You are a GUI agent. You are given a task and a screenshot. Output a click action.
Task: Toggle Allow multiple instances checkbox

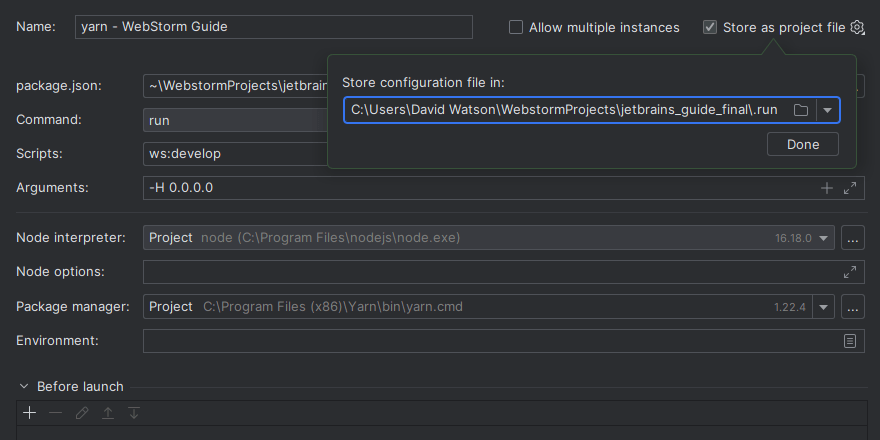pyautogui.click(x=516, y=27)
